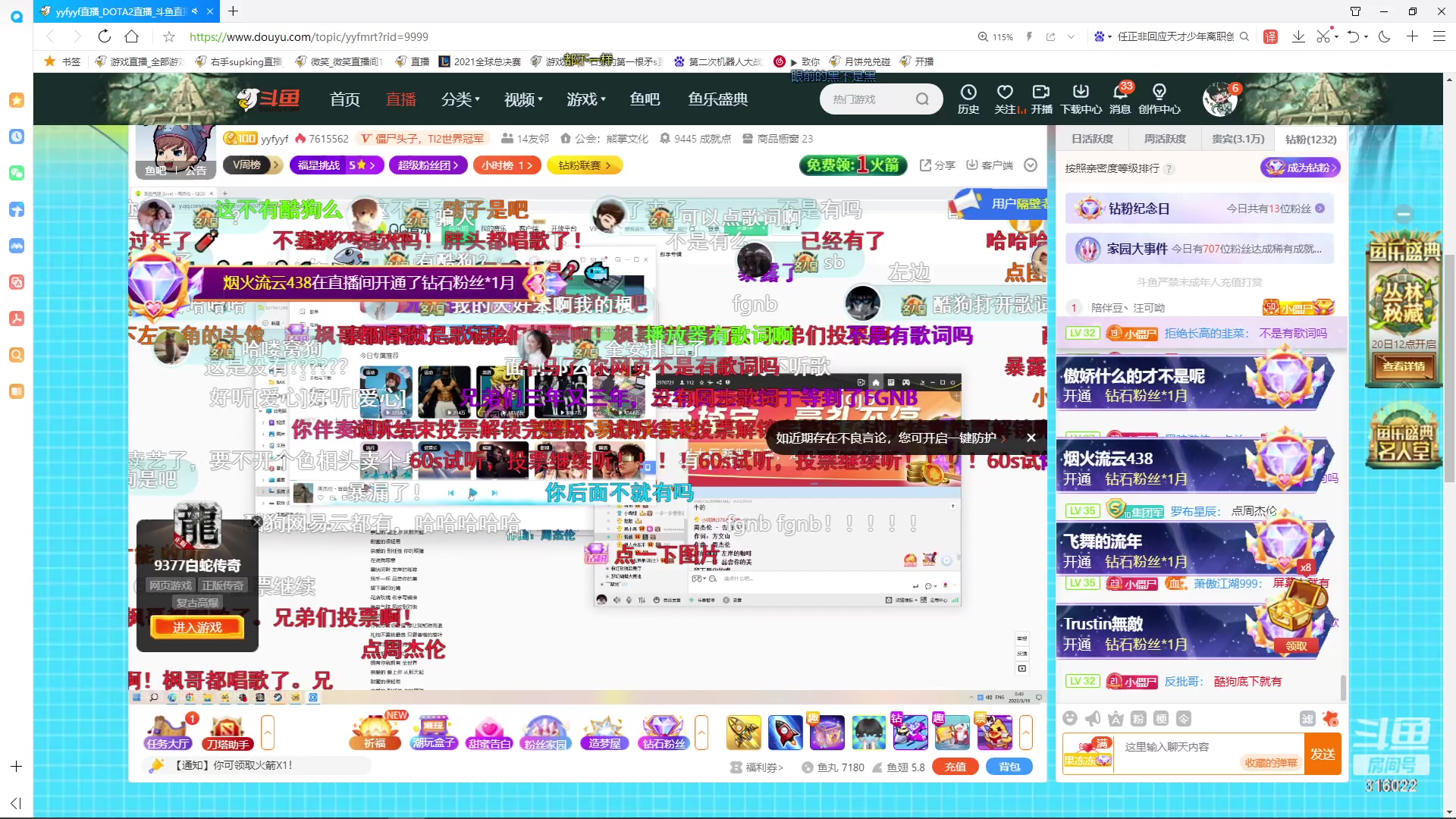Expand the circled down-arrow more options
Image resolution: width=1456 pixels, height=819 pixels.
tap(1031, 165)
